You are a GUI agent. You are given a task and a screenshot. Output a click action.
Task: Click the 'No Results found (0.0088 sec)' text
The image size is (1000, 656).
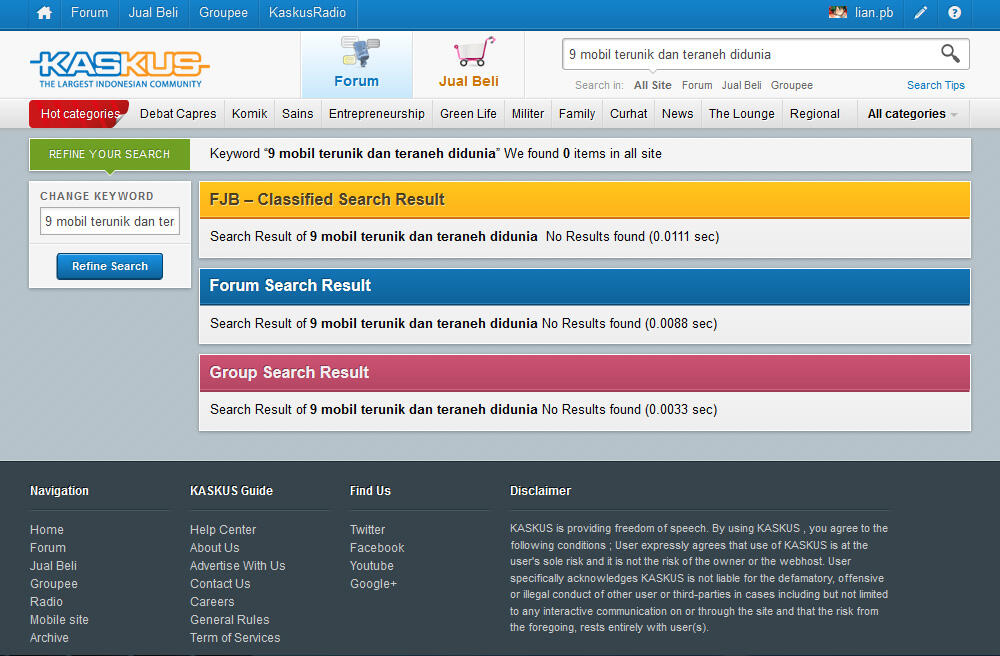pos(629,323)
